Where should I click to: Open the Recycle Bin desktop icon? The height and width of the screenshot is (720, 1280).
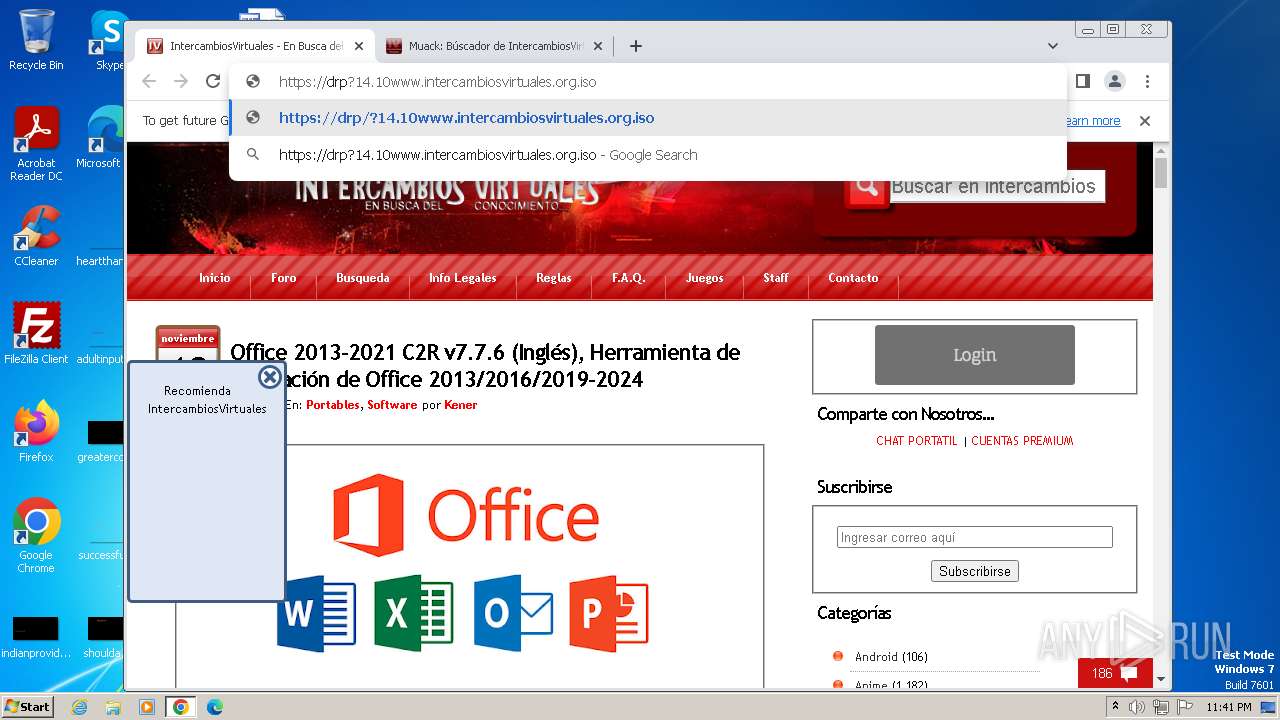36,40
